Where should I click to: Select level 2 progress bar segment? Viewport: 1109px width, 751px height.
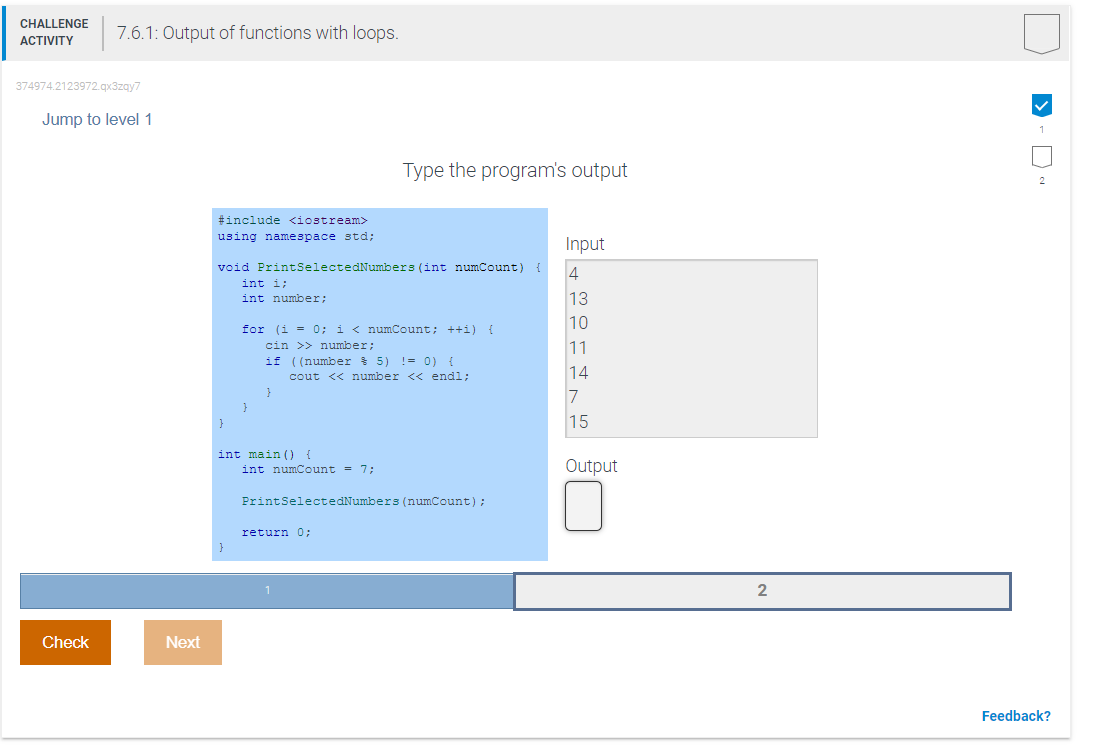[x=762, y=590]
